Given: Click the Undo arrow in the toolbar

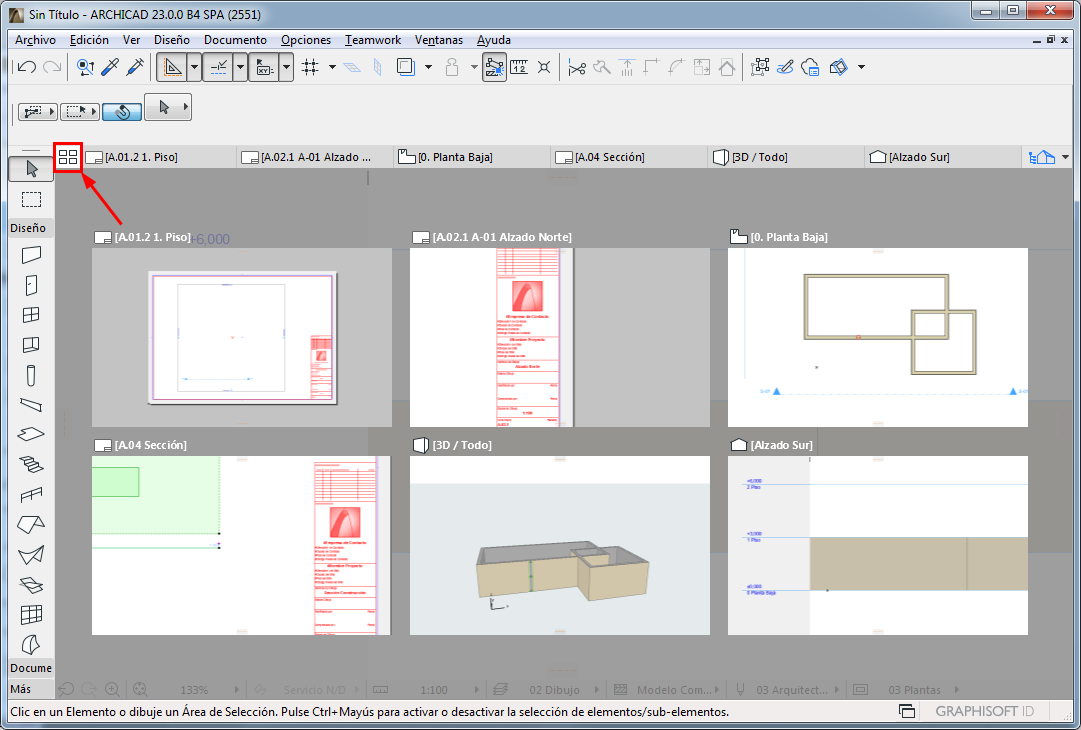Looking at the screenshot, I should coord(25,66).
